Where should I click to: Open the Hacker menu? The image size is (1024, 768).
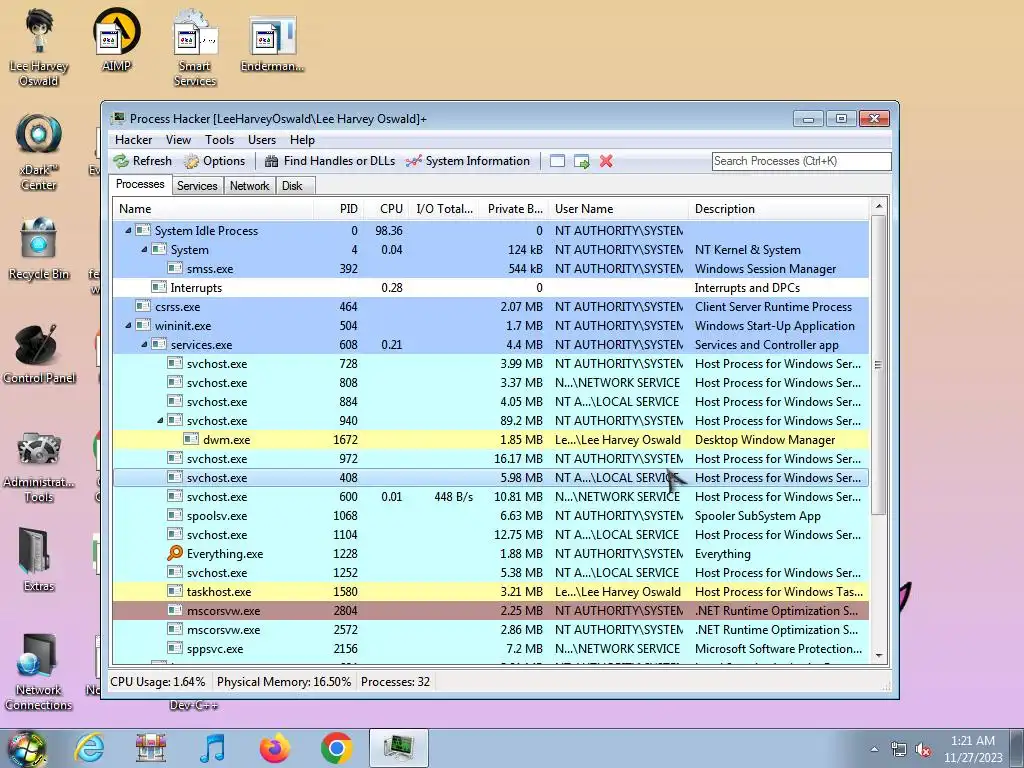click(x=133, y=140)
